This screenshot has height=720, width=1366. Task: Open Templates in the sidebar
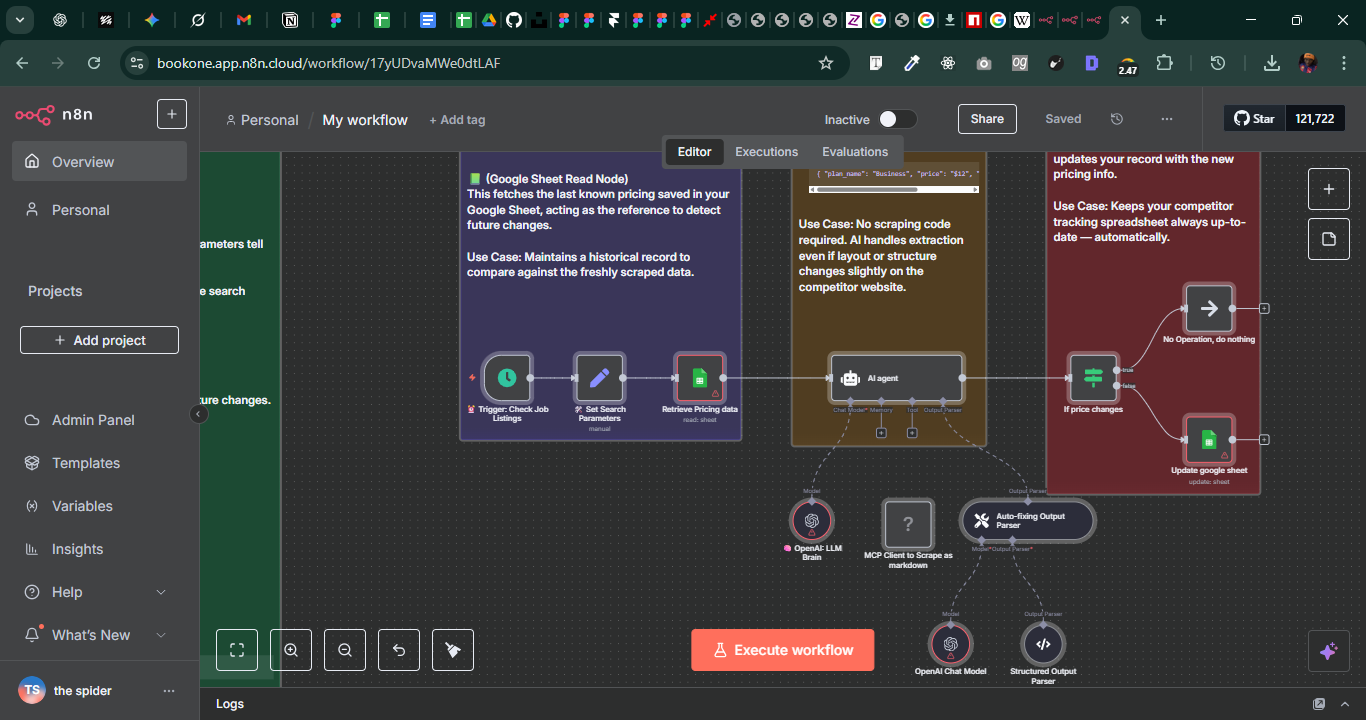point(99,463)
